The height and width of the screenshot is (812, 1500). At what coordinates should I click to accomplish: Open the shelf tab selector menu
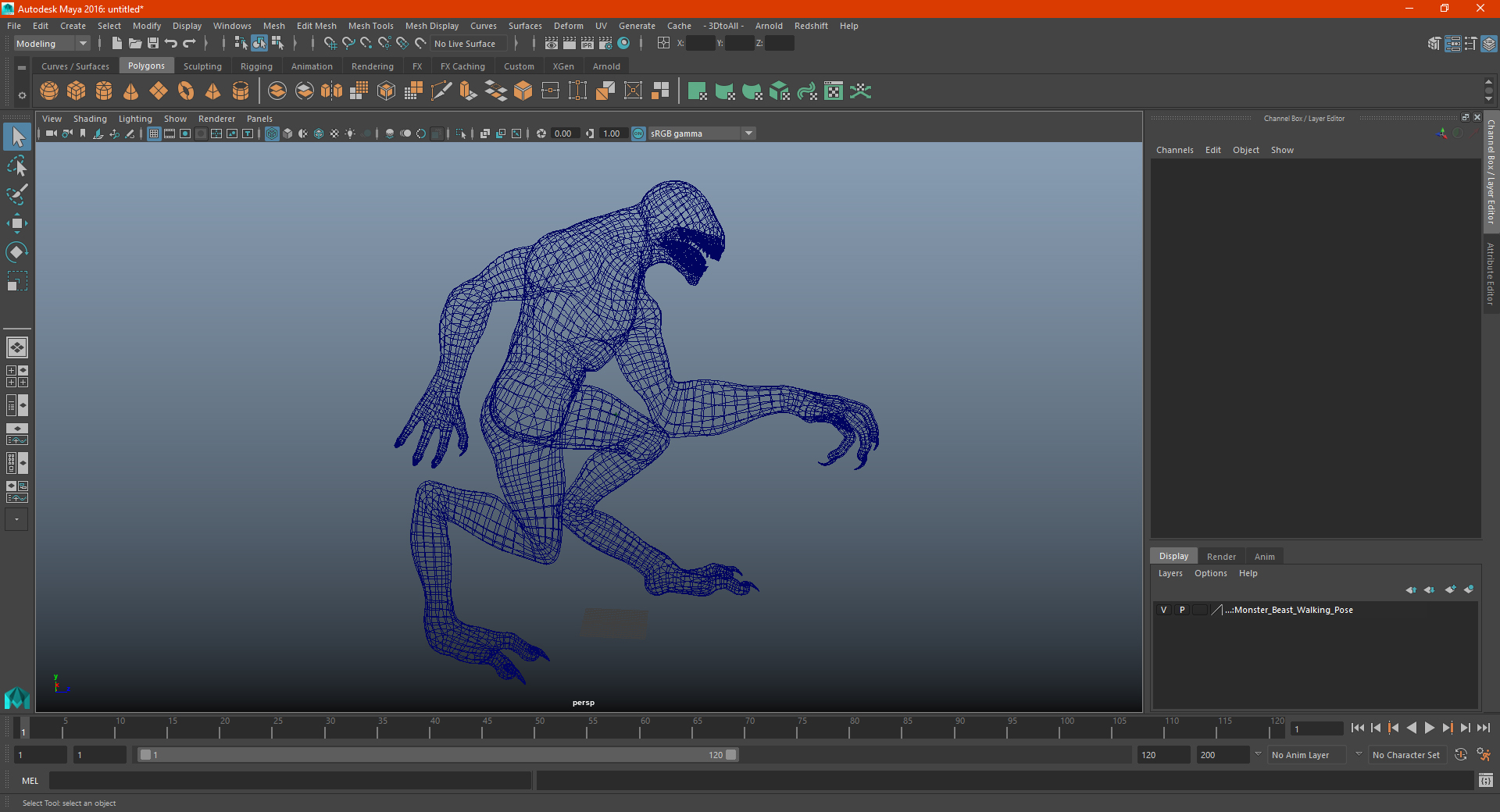(x=22, y=68)
